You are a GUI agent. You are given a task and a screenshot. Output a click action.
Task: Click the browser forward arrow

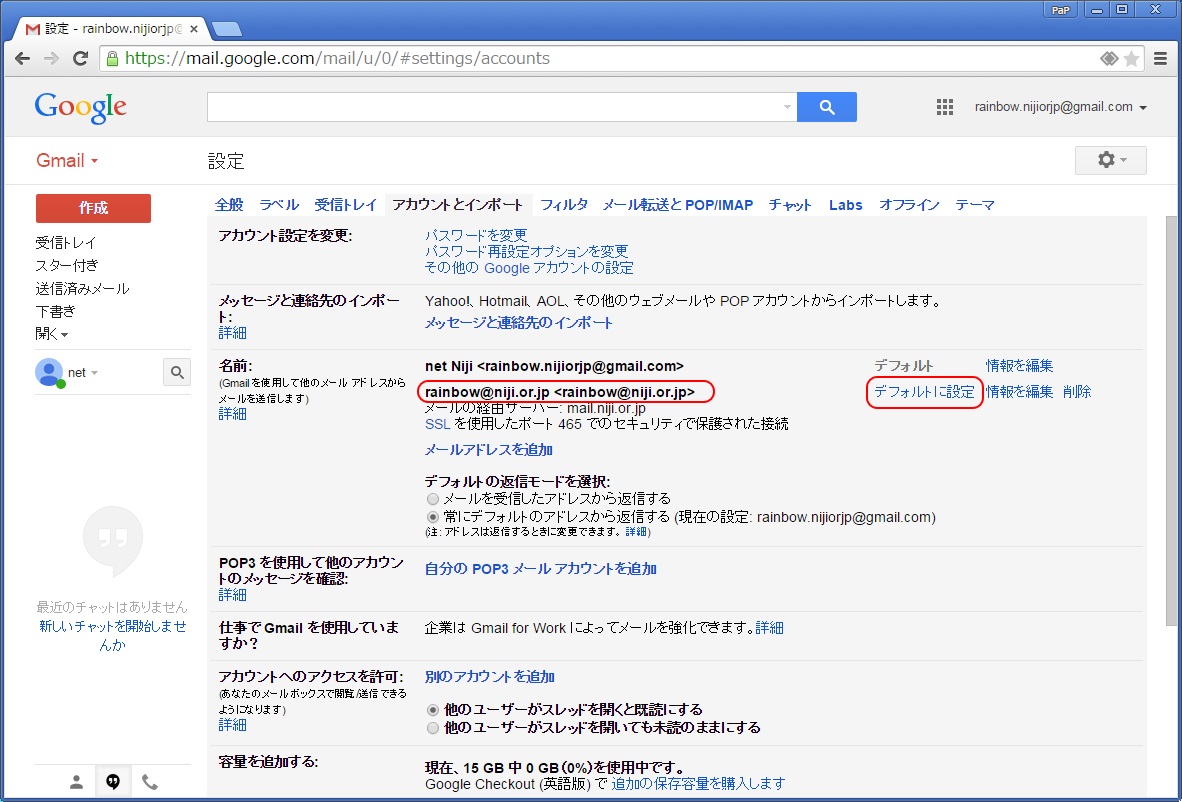point(51,59)
